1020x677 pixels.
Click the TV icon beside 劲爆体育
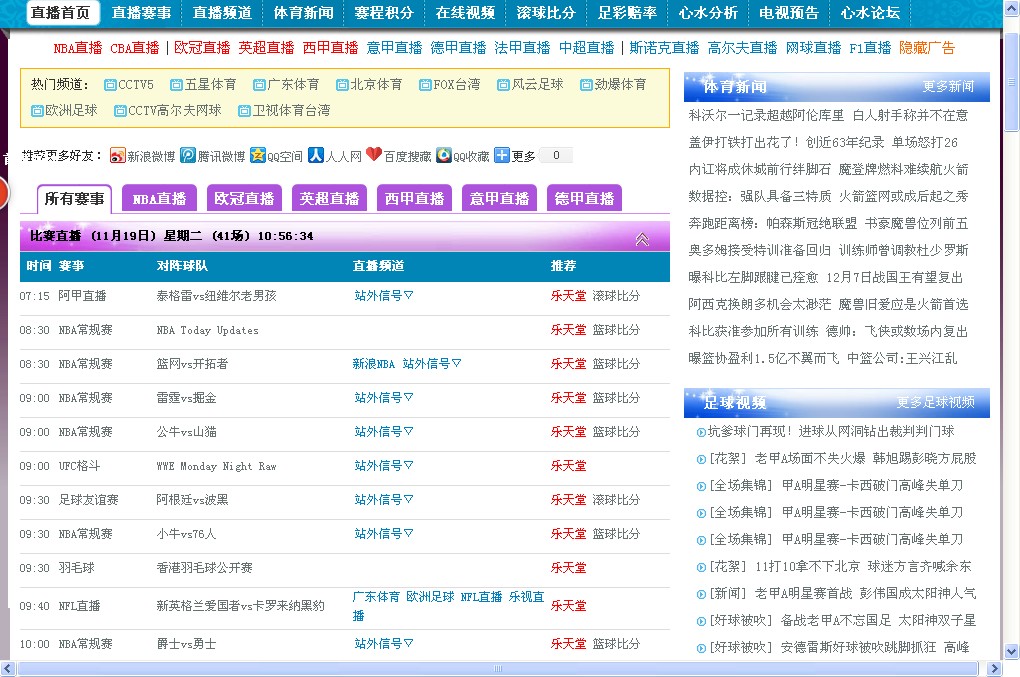(586, 85)
